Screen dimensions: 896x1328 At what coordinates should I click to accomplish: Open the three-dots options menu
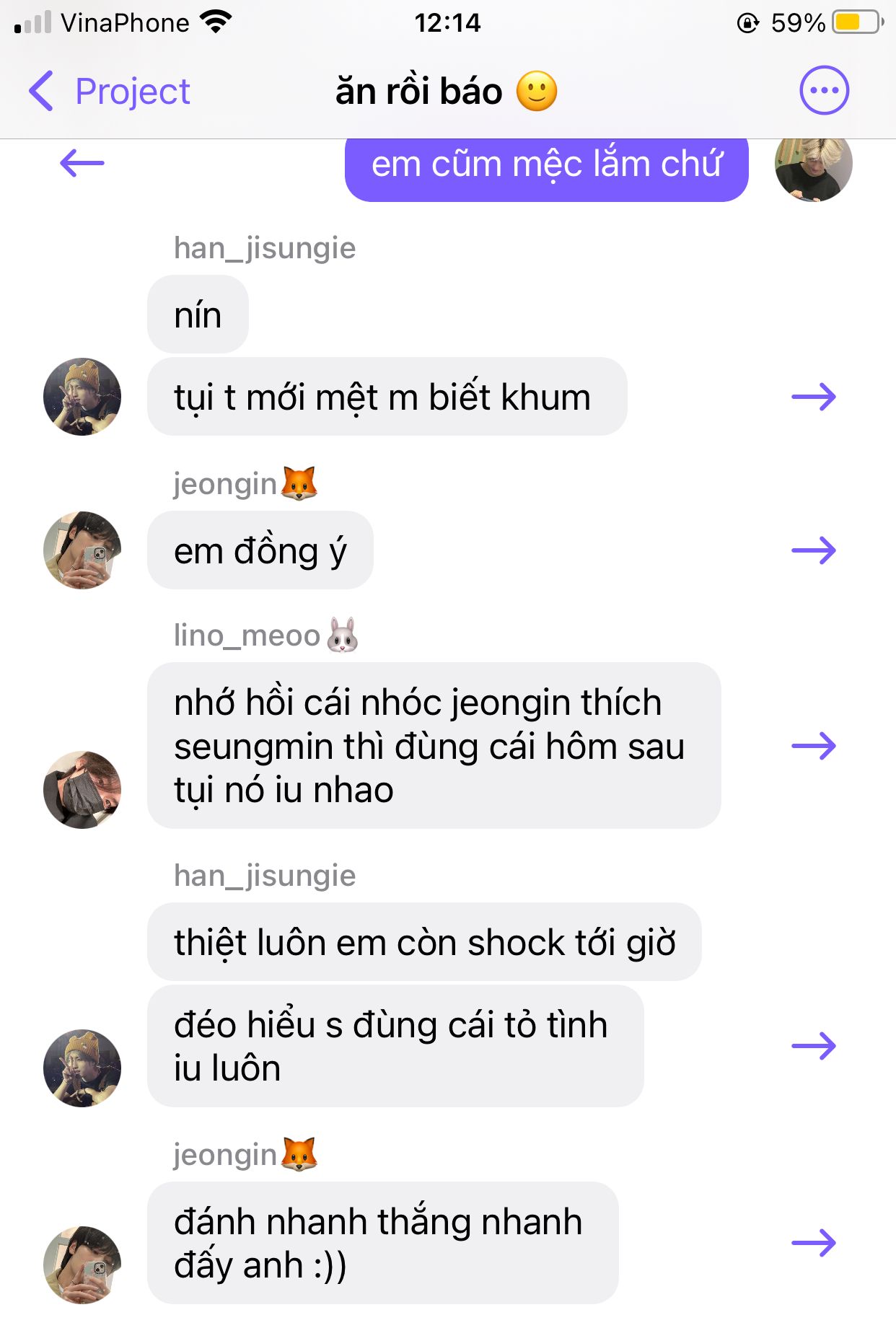(x=824, y=90)
